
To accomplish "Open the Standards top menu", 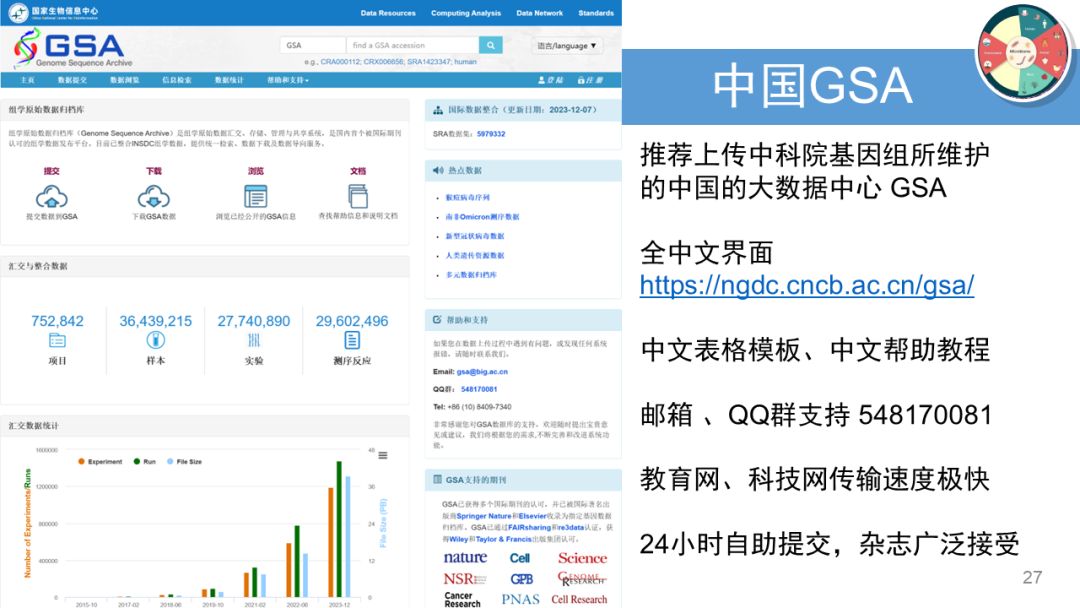I will [x=596, y=13].
